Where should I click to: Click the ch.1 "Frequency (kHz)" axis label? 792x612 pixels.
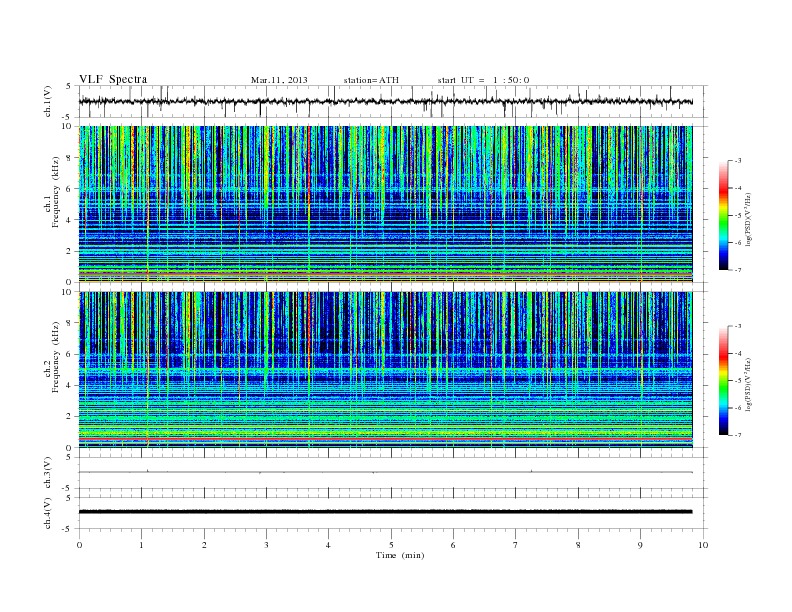tap(56, 192)
